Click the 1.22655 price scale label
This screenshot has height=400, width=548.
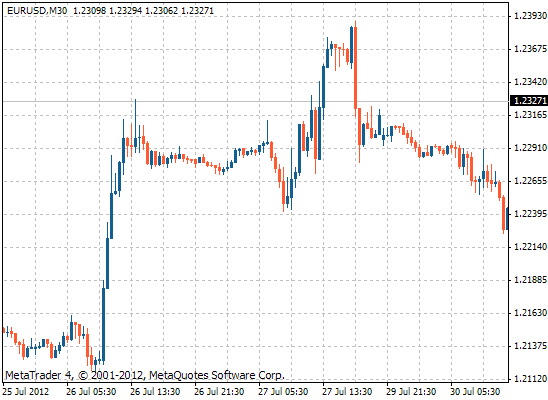(x=530, y=181)
